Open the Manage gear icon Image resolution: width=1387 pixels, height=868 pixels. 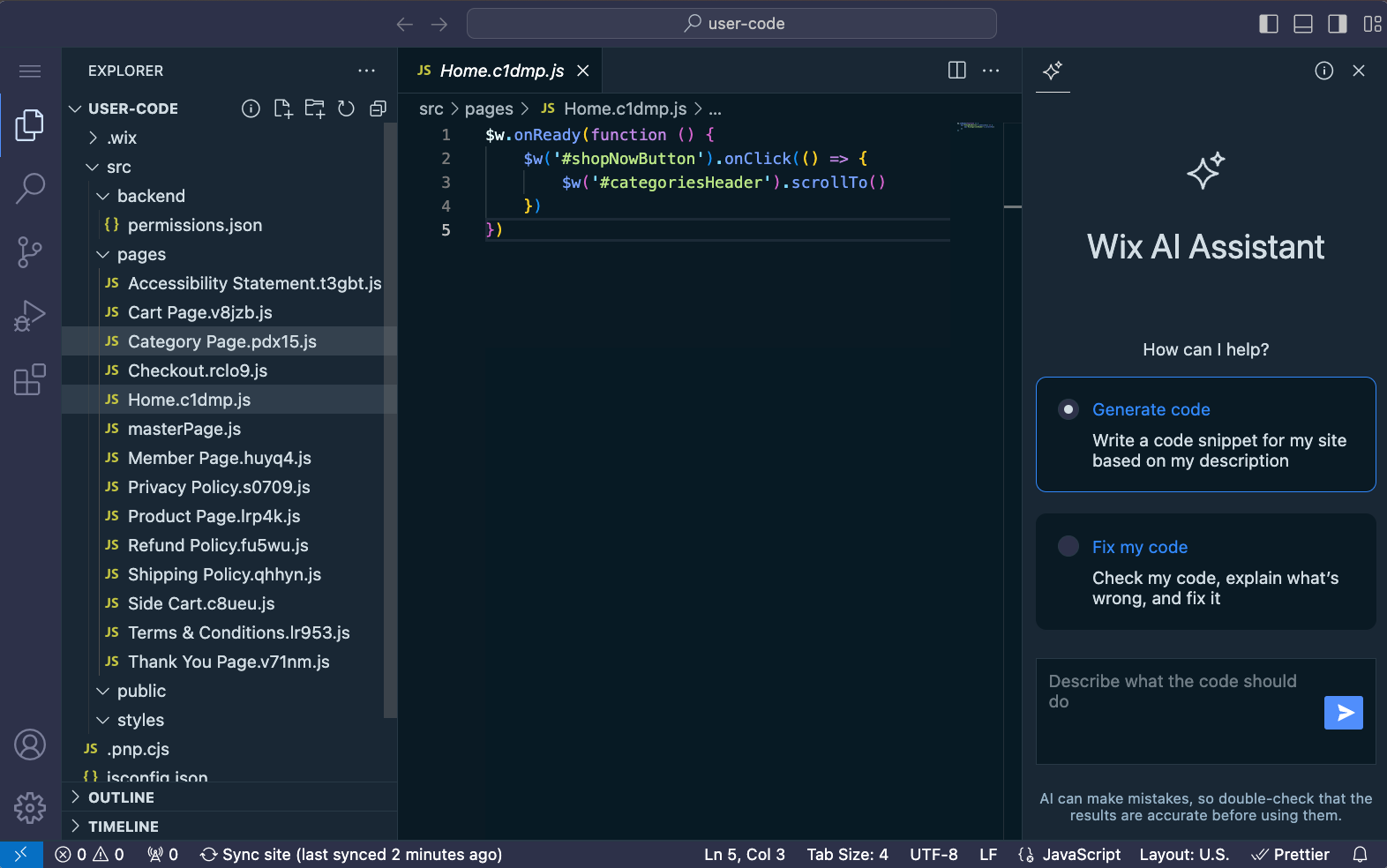(x=30, y=807)
